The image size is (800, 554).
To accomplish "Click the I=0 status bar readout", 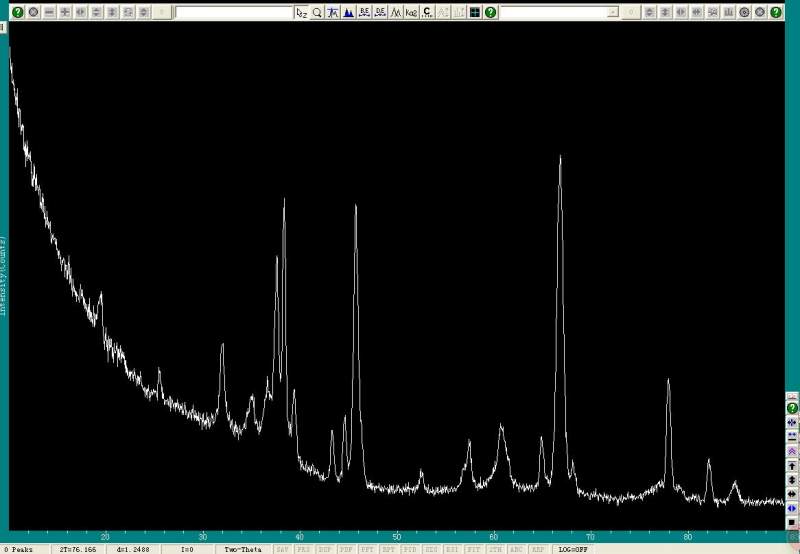I will pos(187,549).
